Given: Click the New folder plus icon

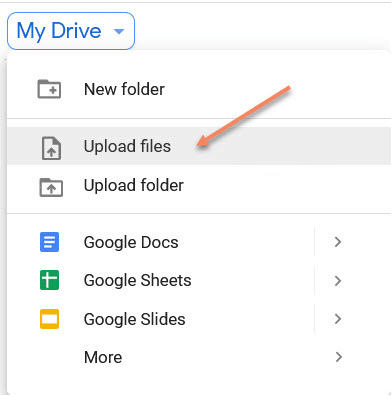Looking at the screenshot, I should (49, 89).
